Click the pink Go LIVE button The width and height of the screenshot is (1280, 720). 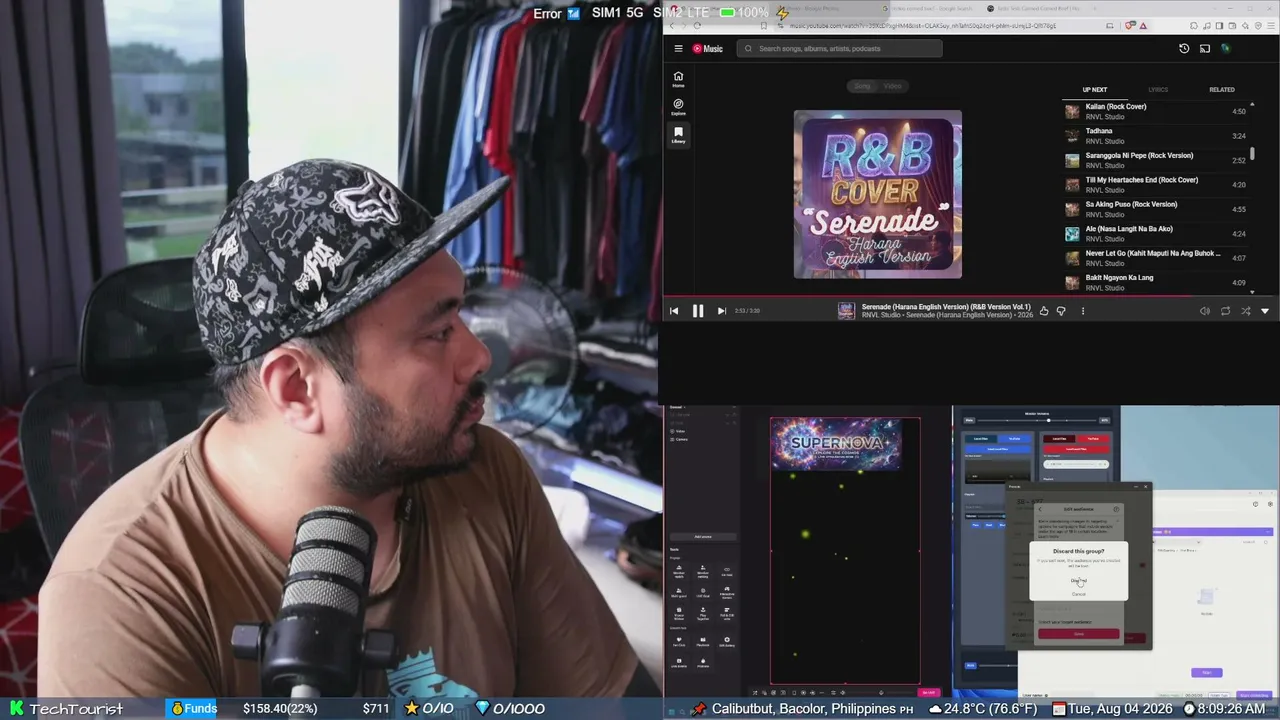[x=929, y=692]
